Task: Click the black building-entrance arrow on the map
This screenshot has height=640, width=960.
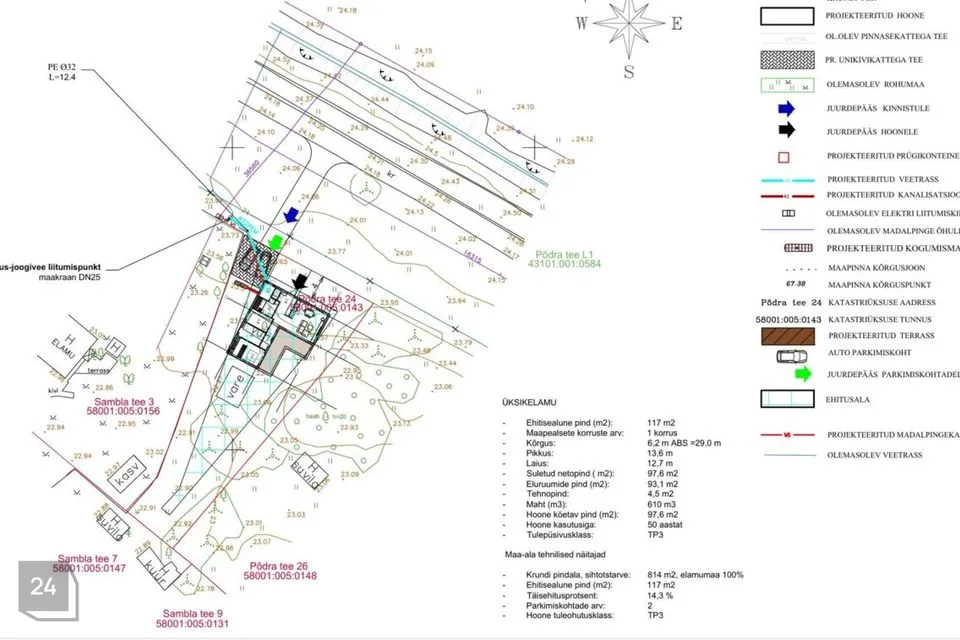Action: 300,283
